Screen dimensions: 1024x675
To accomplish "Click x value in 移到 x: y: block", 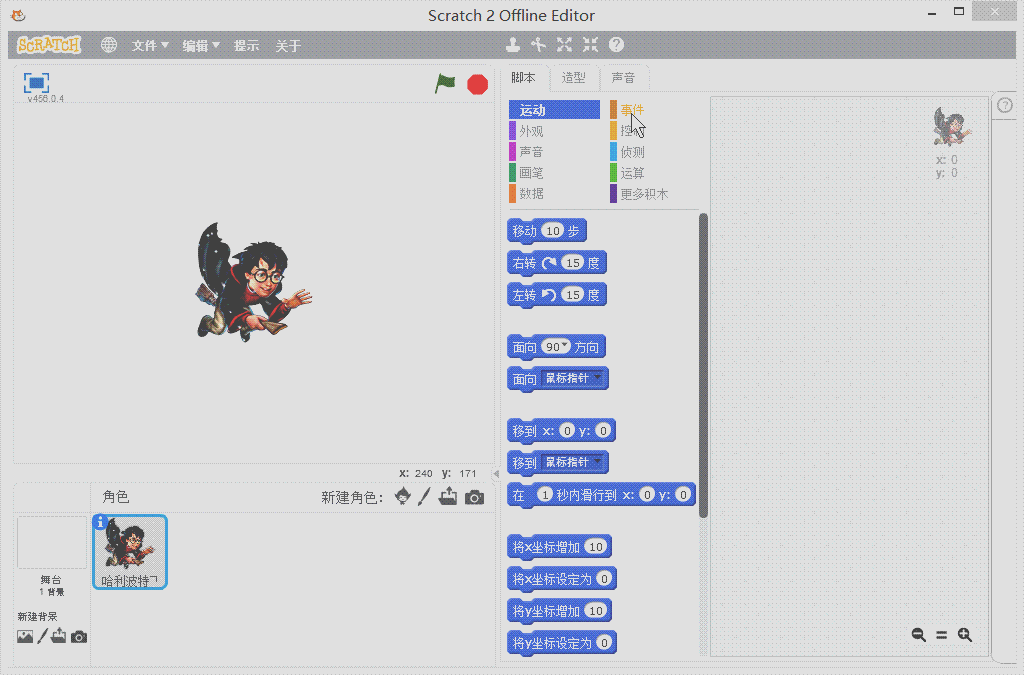I will (x=567, y=431).
